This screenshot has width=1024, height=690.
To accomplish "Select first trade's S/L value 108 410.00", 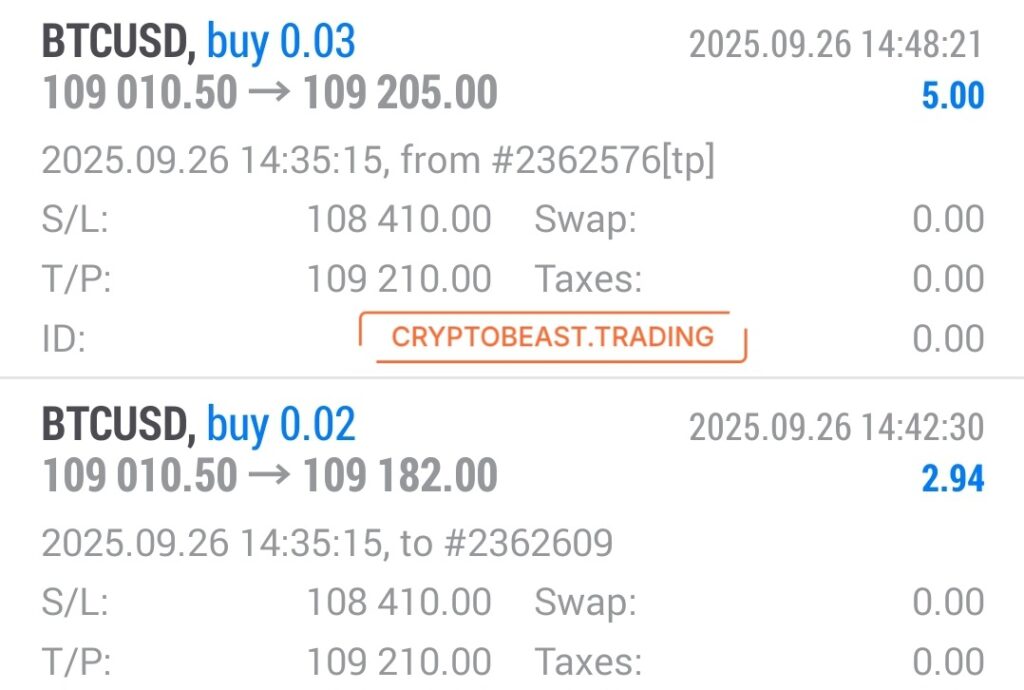I will [x=399, y=219].
